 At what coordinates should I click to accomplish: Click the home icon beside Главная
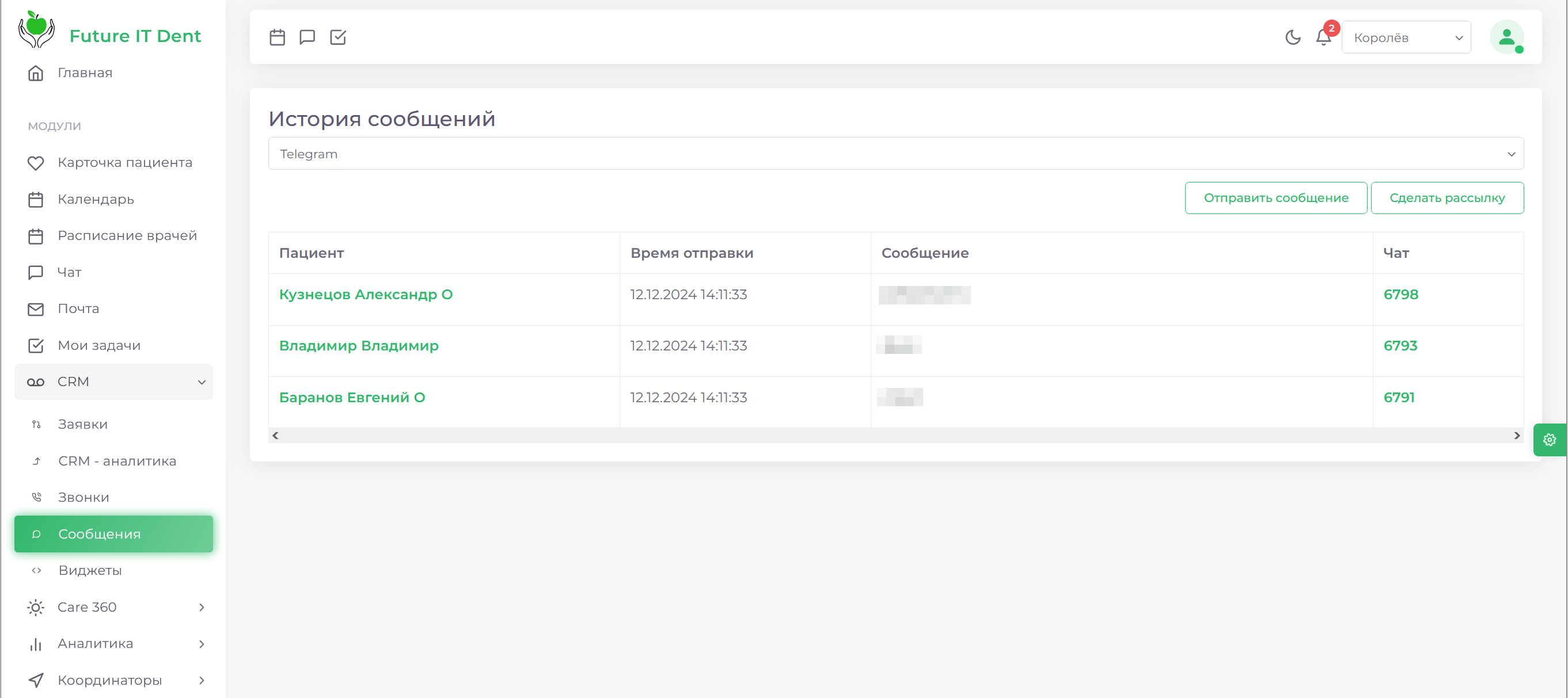[36, 73]
